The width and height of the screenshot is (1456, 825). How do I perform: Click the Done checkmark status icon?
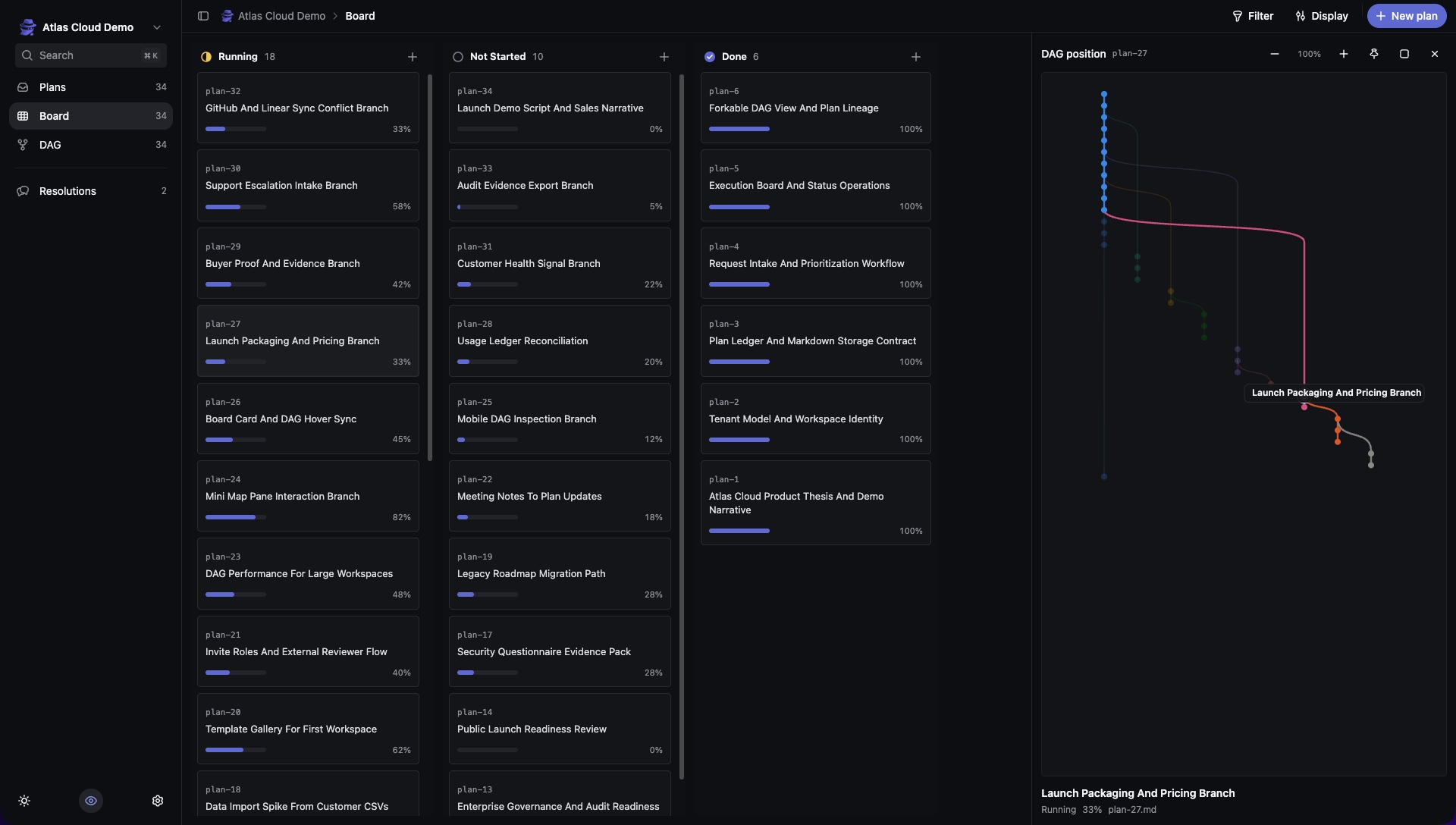pos(710,57)
